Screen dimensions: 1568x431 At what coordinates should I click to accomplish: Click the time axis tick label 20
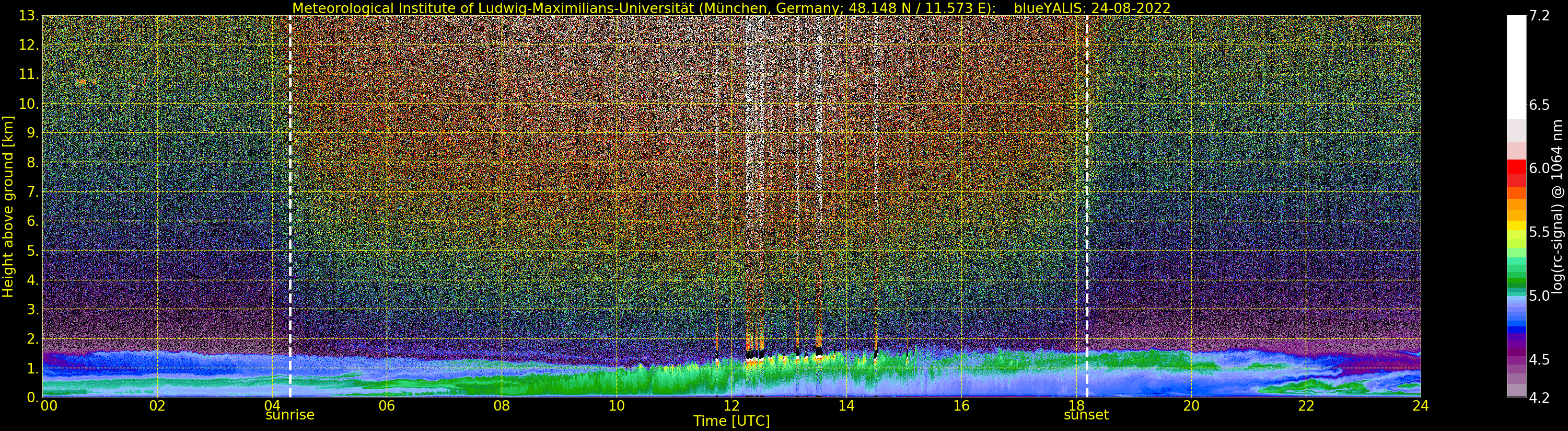[1191, 405]
